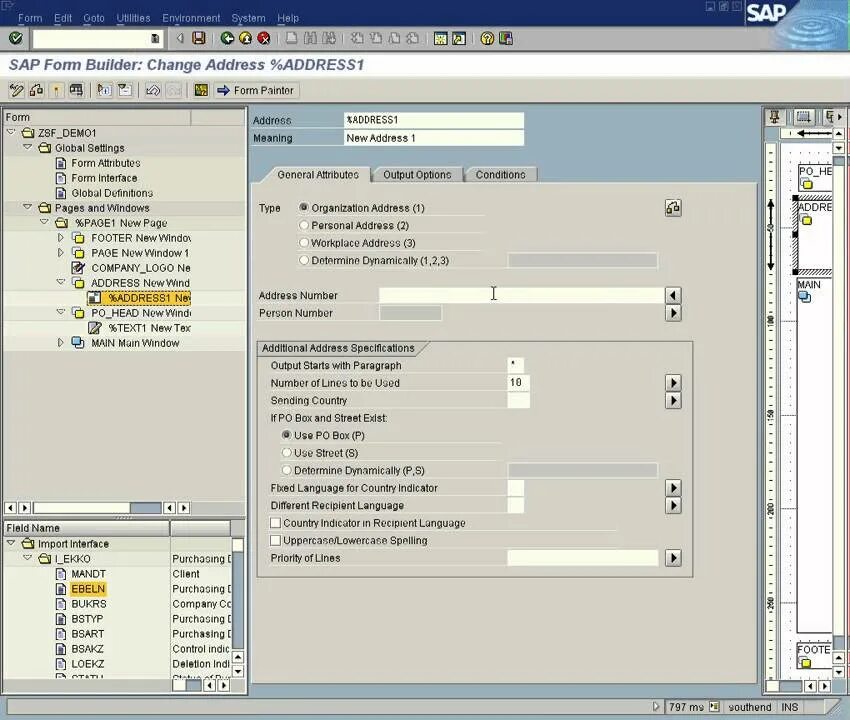Click the EBELN field document icon
This screenshot has width=850, height=720.
coord(61,589)
